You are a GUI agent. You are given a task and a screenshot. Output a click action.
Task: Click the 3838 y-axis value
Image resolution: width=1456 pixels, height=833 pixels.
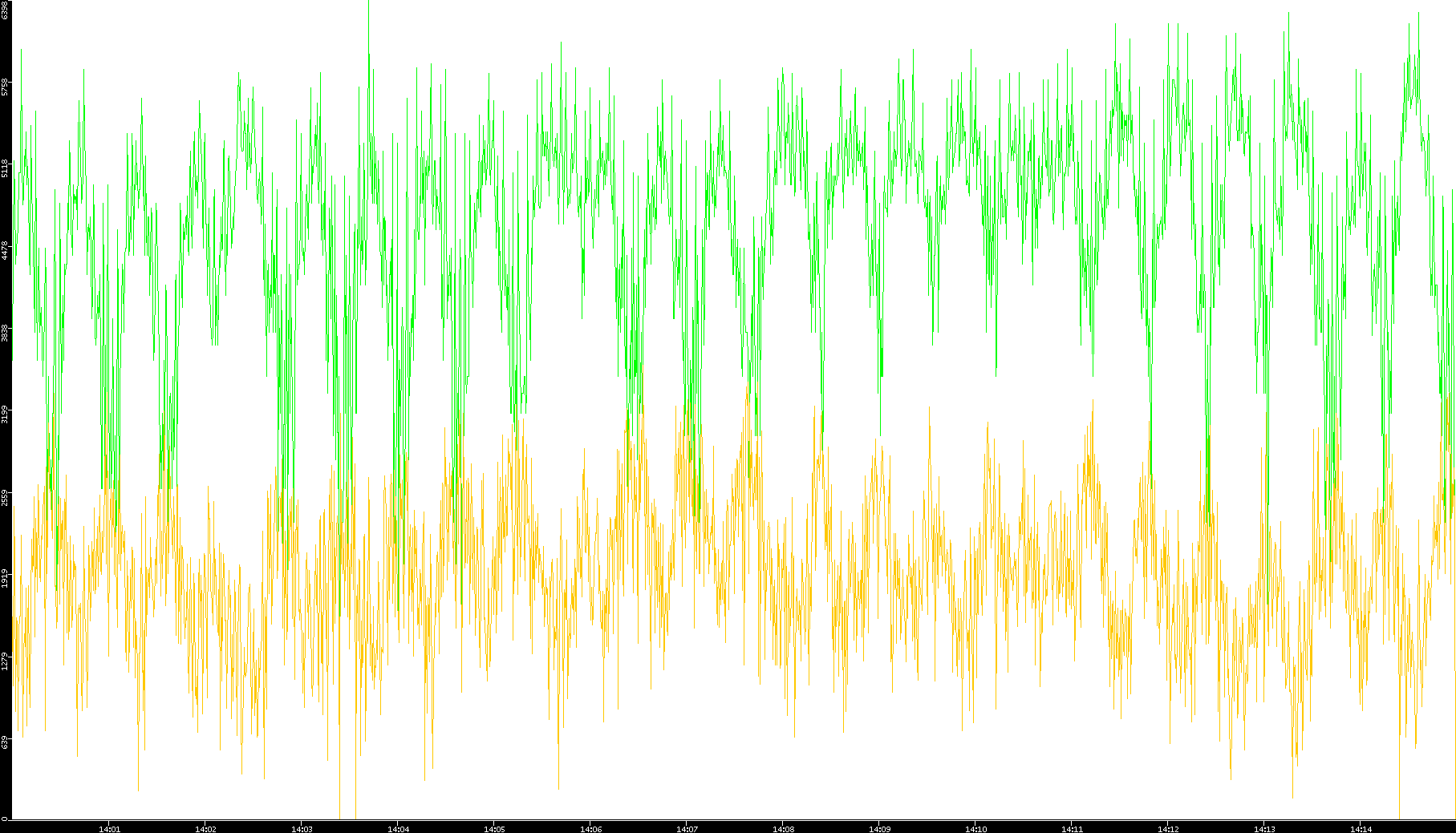point(5,333)
